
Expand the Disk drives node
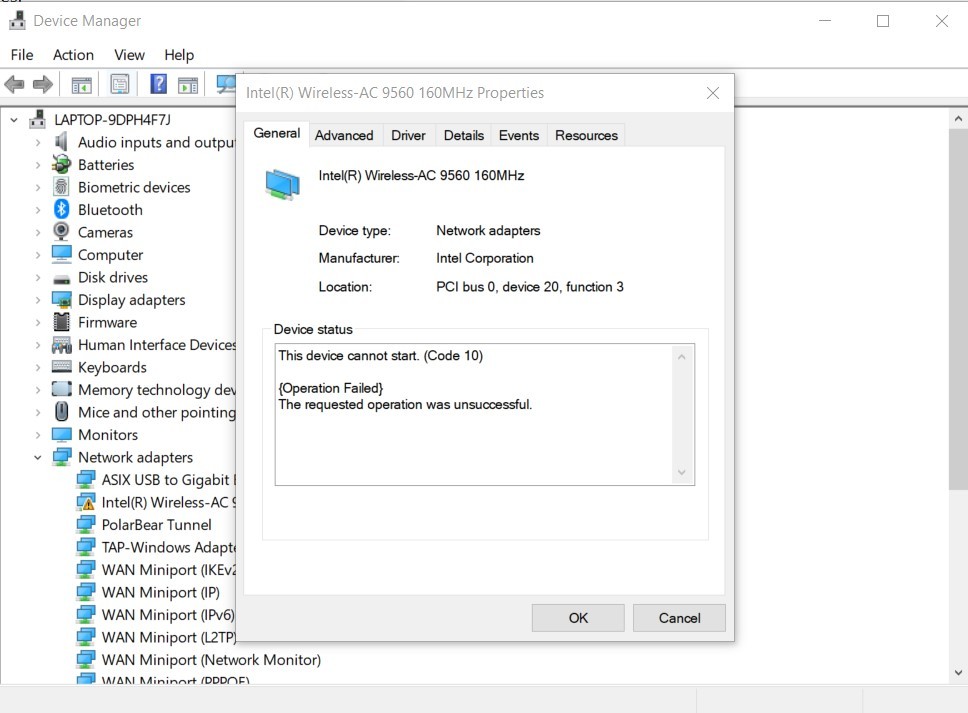38,277
